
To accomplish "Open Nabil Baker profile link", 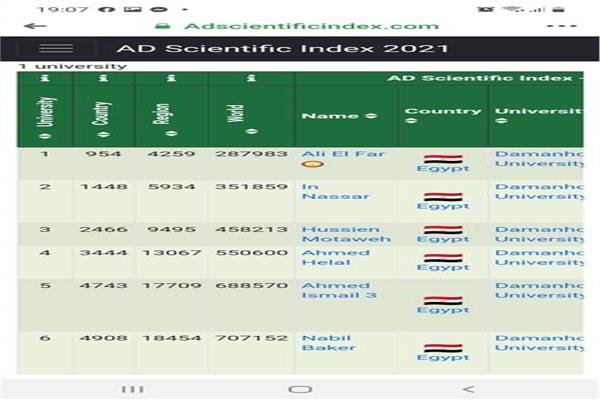I will click(329, 343).
